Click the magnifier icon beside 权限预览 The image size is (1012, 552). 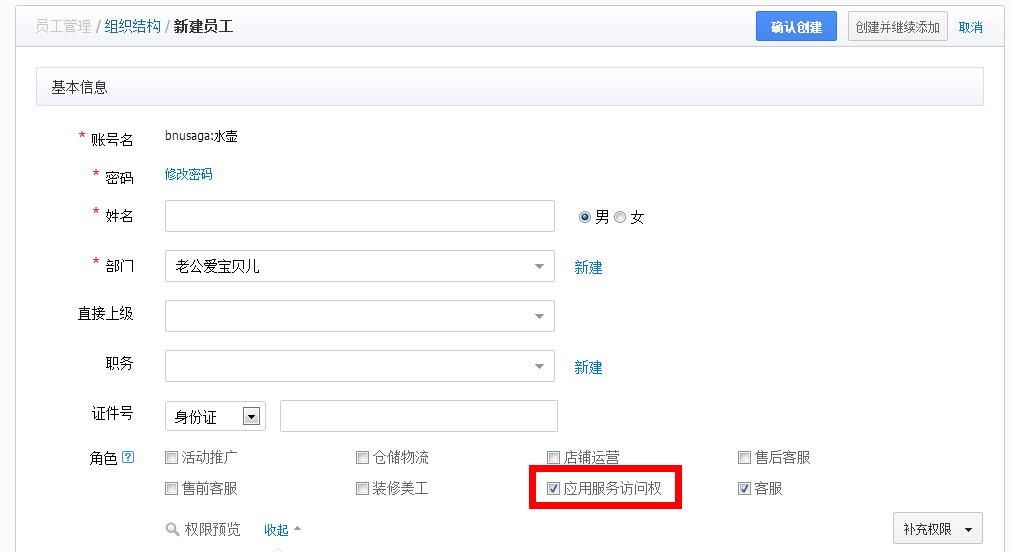(x=172, y=530)
